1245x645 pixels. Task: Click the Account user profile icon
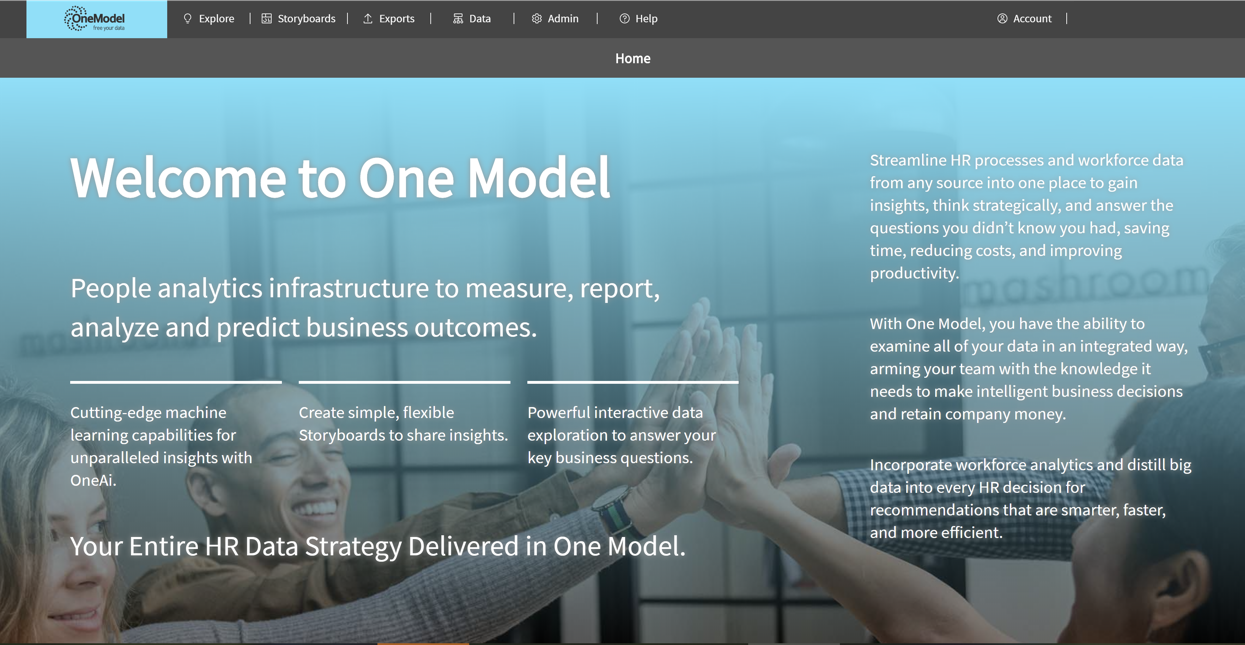coord(1002,19)
